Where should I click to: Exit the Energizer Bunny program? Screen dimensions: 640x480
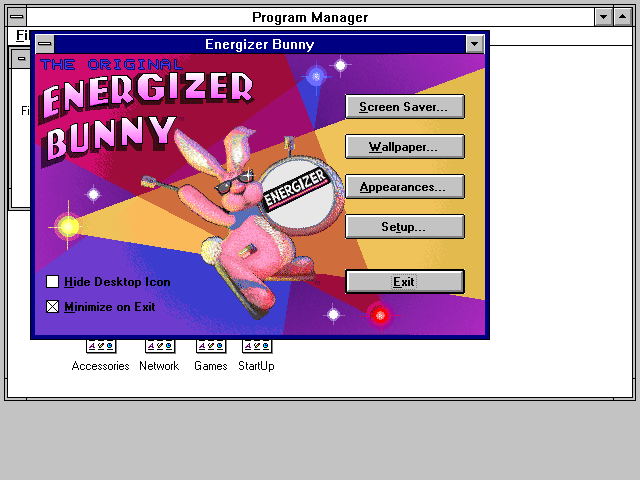[404, 282]
